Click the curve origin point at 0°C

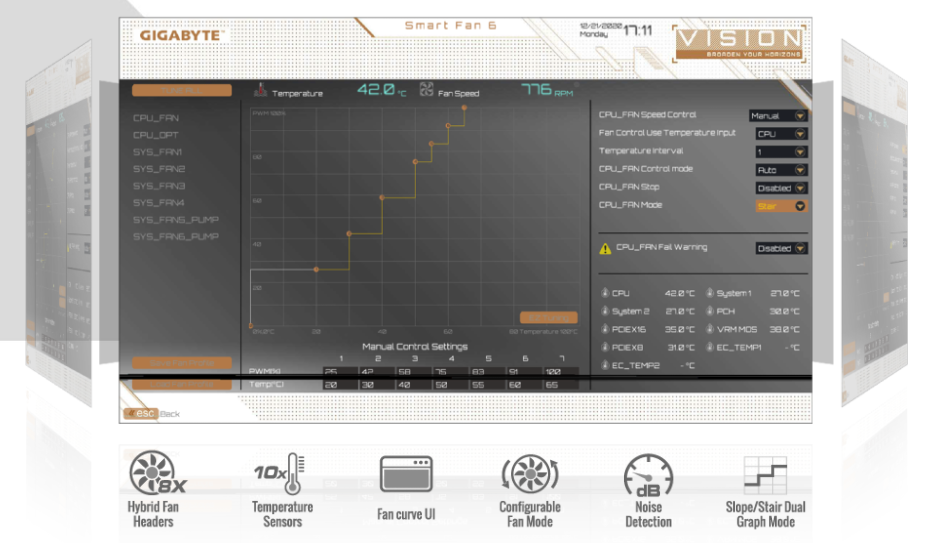click(251, 325)
